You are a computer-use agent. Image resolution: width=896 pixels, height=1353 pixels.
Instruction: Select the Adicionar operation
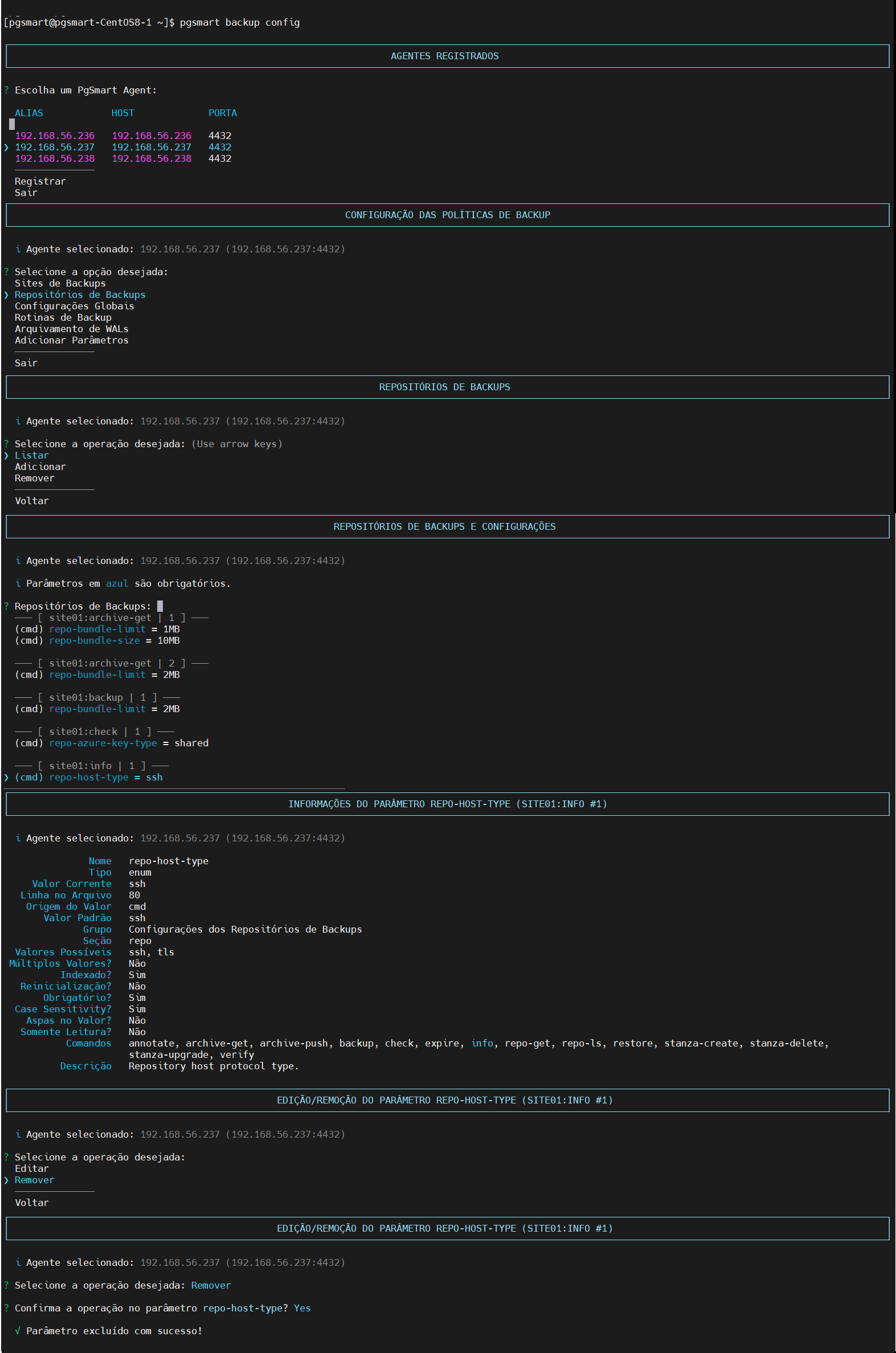pyautogui.click(x=40, y=467)
